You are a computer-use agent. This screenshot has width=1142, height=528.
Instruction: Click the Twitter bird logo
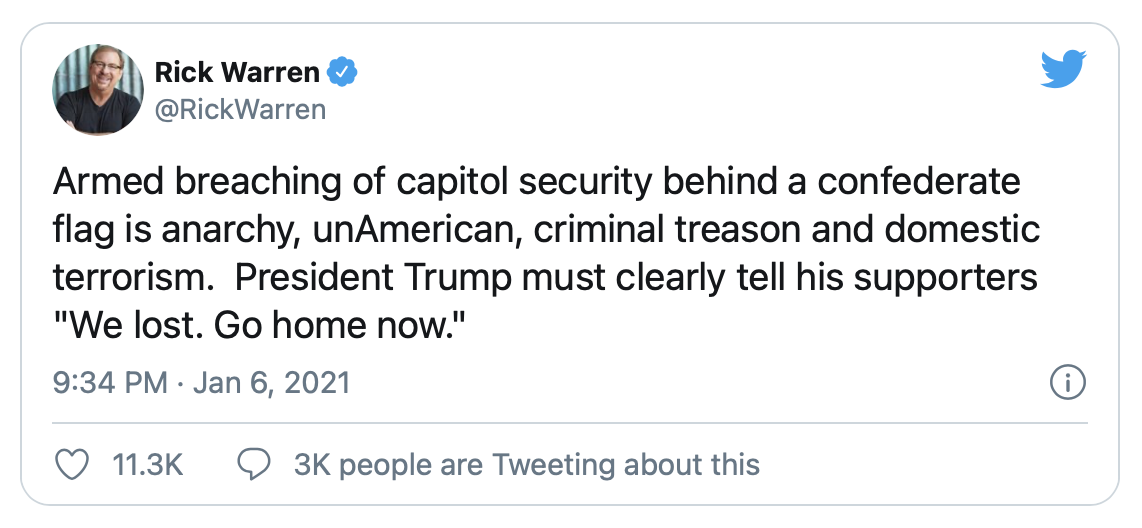coord(1063,71)
